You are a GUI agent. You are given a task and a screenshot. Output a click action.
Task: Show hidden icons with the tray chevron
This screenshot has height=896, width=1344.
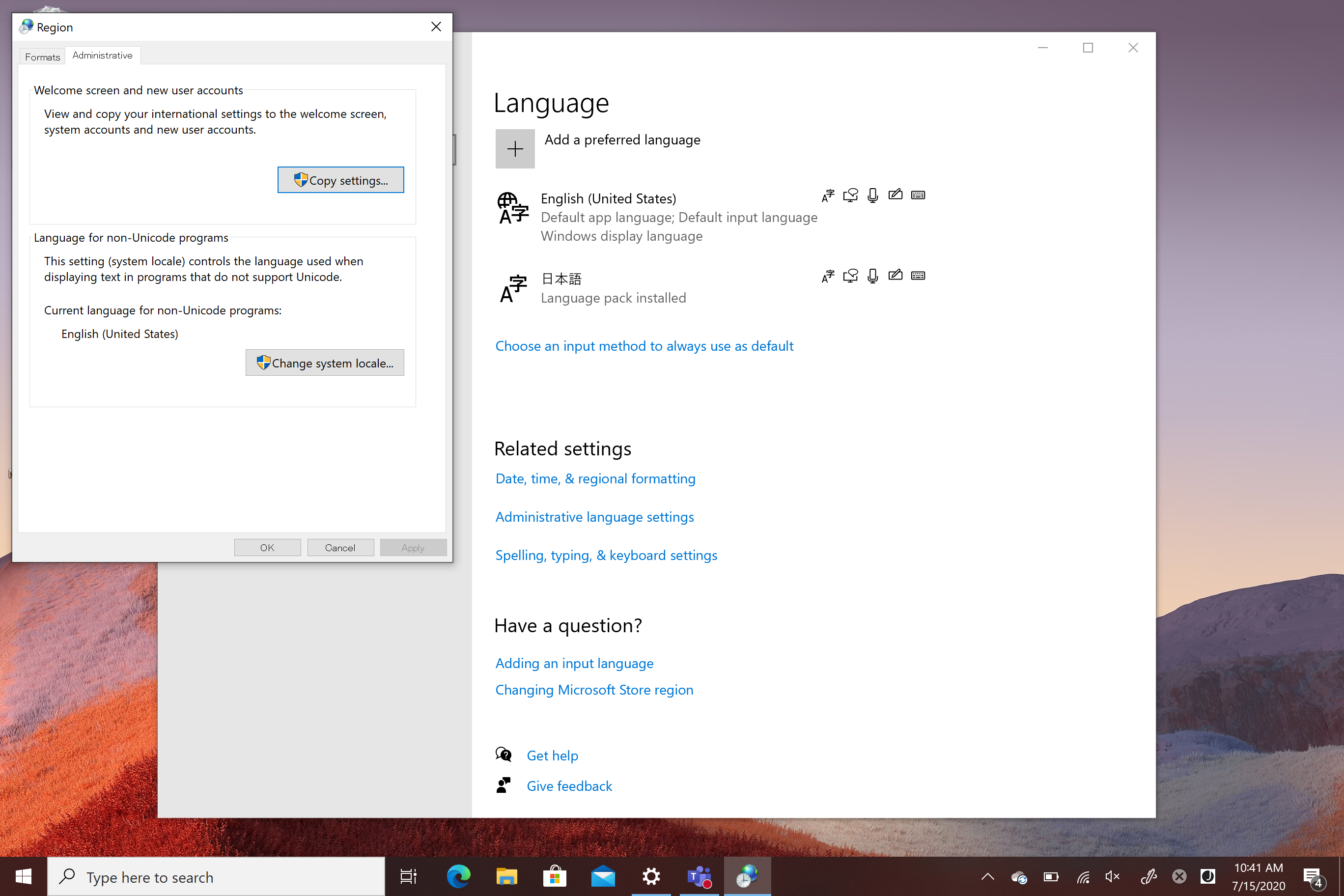987,876
